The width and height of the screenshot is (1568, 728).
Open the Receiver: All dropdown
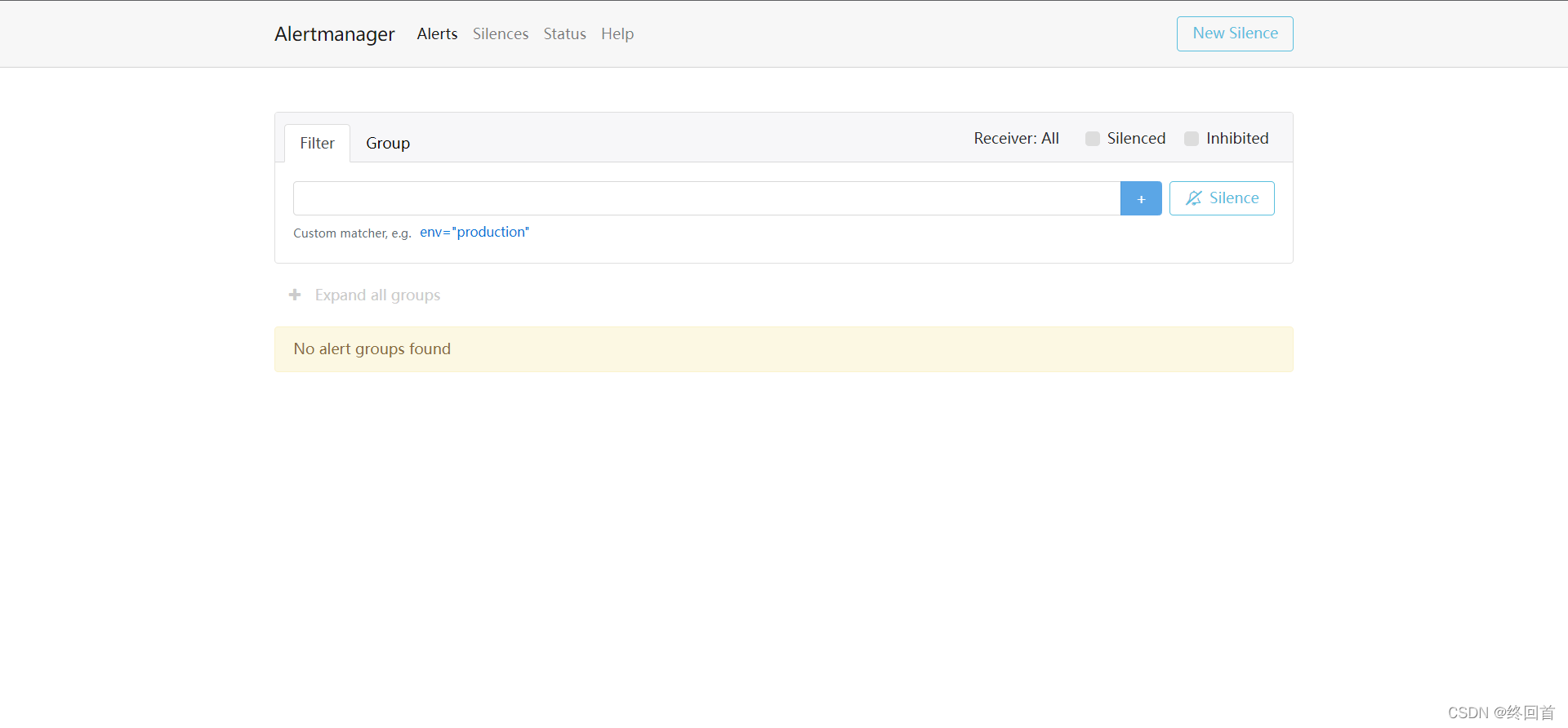point(1016,139)
